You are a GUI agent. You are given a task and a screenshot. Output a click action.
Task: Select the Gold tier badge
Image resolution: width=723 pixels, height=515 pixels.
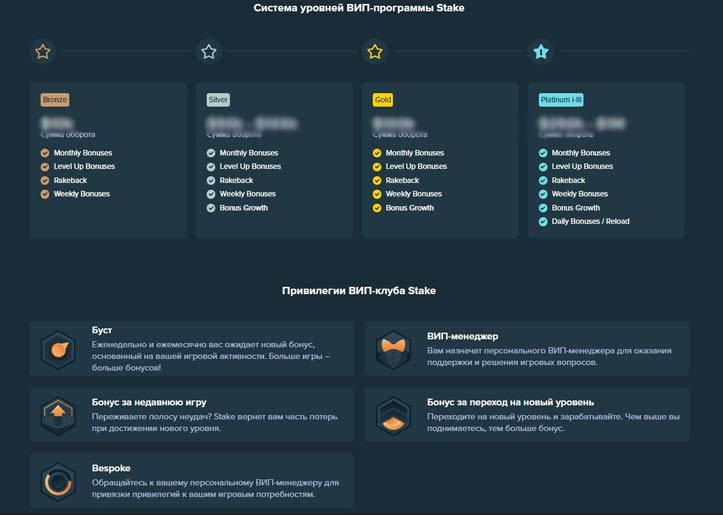pyautogui.click(x=383, y=100)
